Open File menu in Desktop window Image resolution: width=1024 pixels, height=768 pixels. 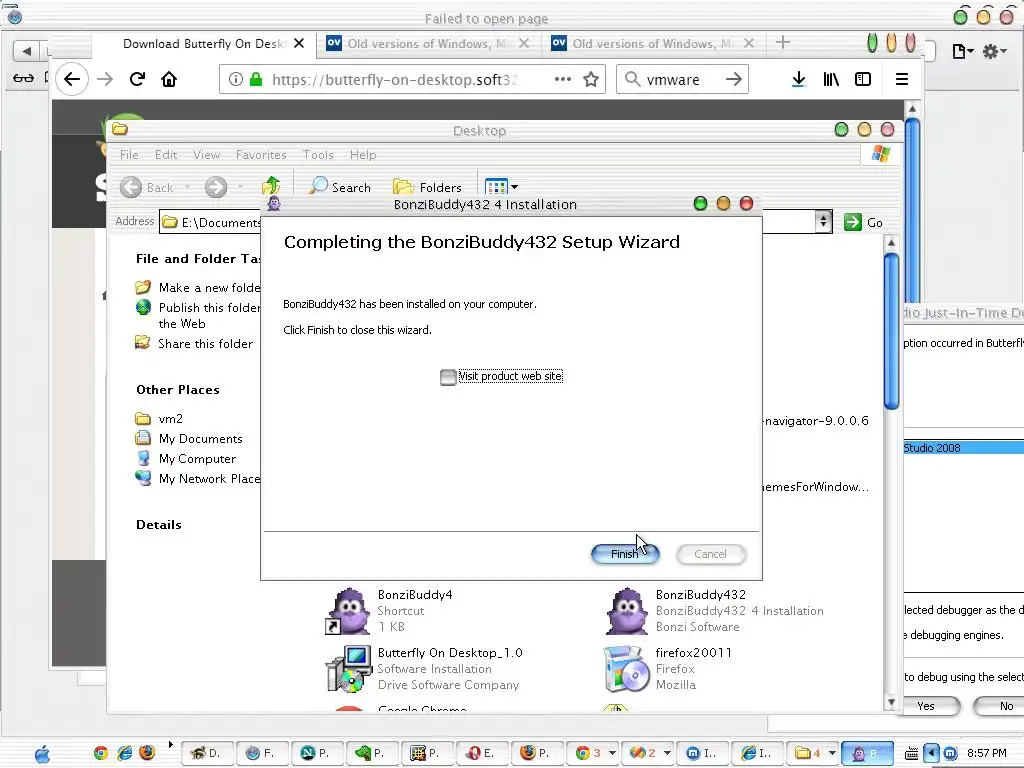[129, 155]
